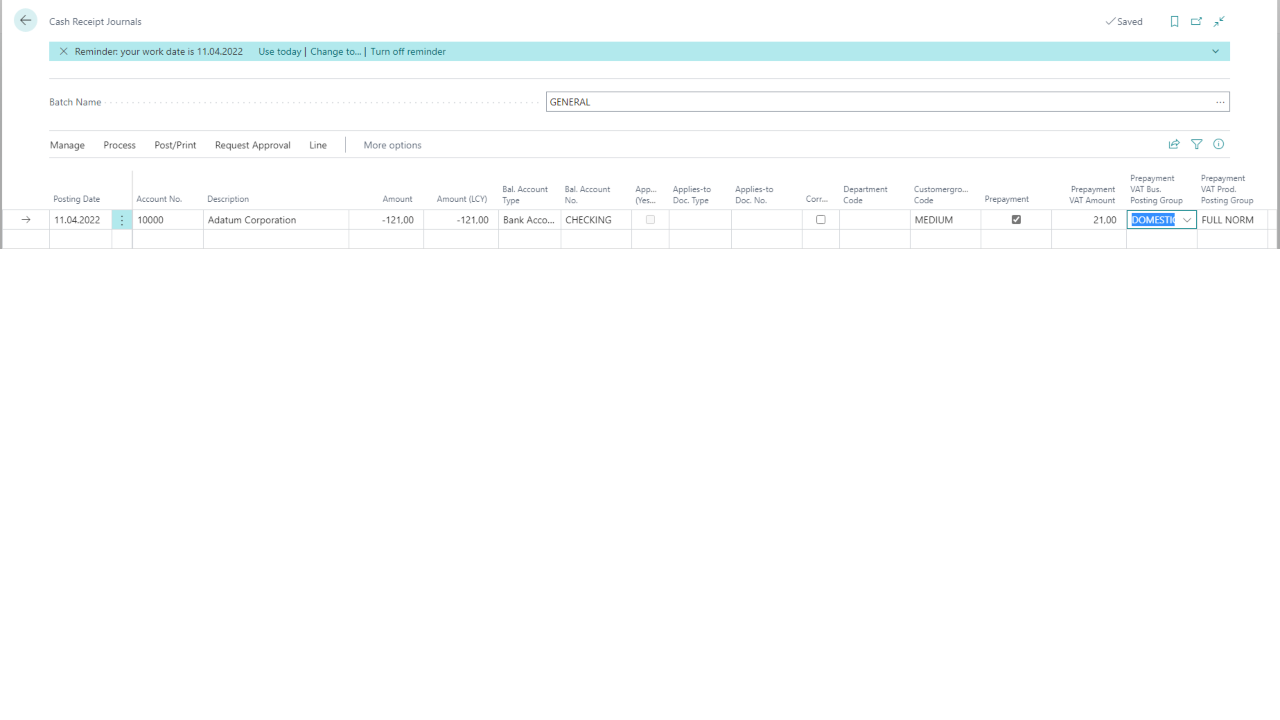Open the Prepayment VAT Bus. Posting Group dropdown
Image resolution: width=1280 pixels, height=720 pixels.
click(1186, 219)
